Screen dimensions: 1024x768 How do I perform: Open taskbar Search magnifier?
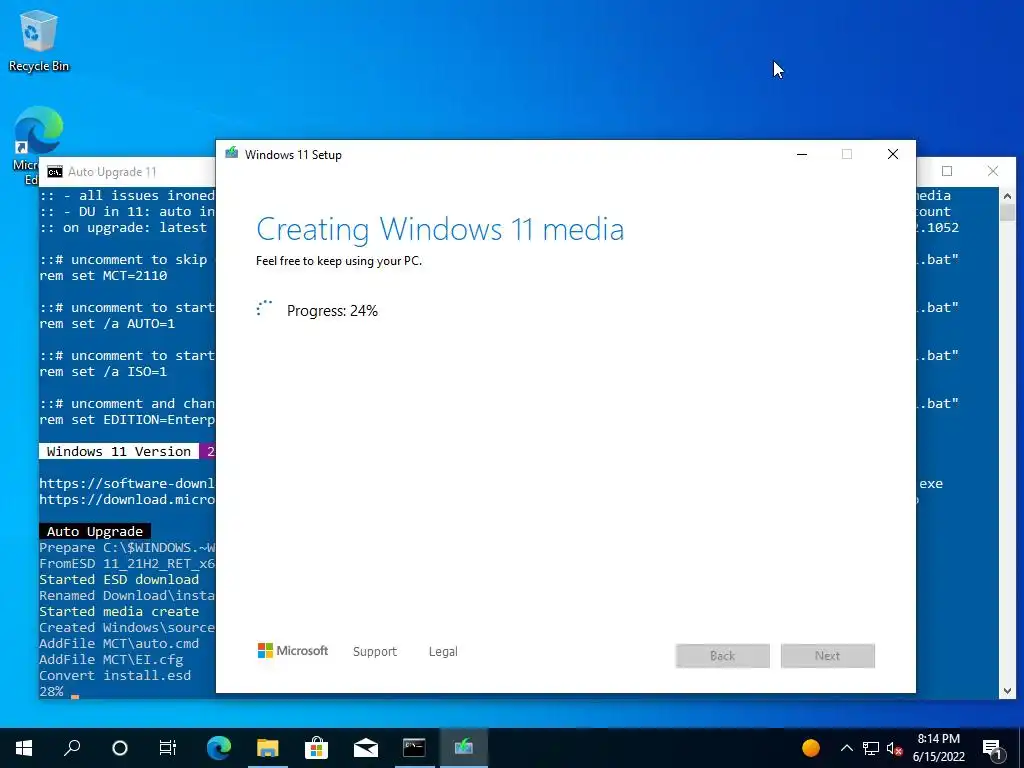tap(72, 748)
